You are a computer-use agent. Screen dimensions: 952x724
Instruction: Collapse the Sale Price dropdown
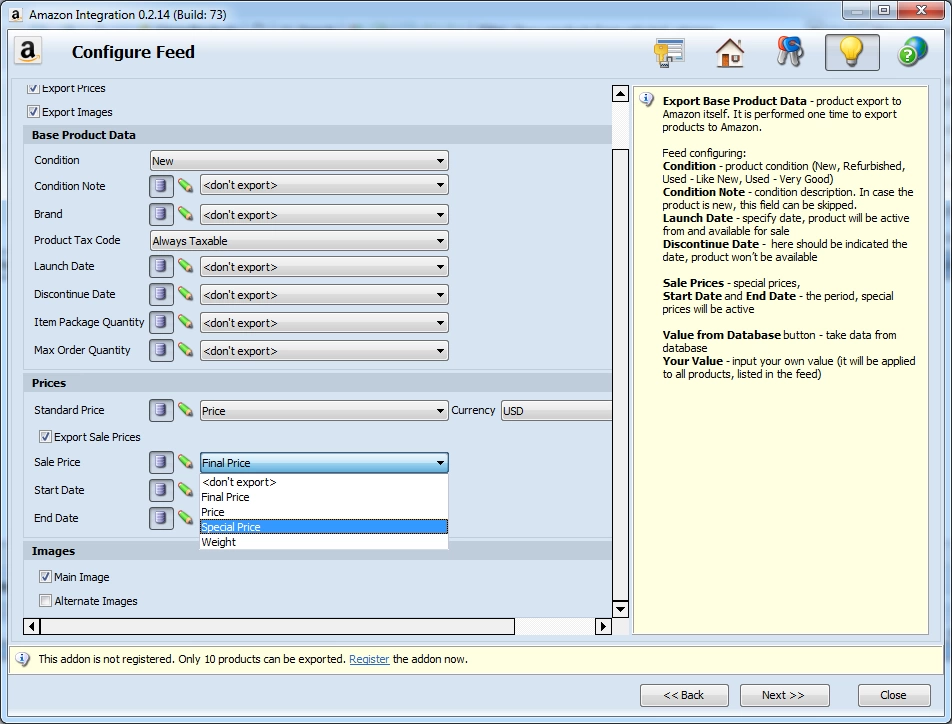tap(324, 463)
